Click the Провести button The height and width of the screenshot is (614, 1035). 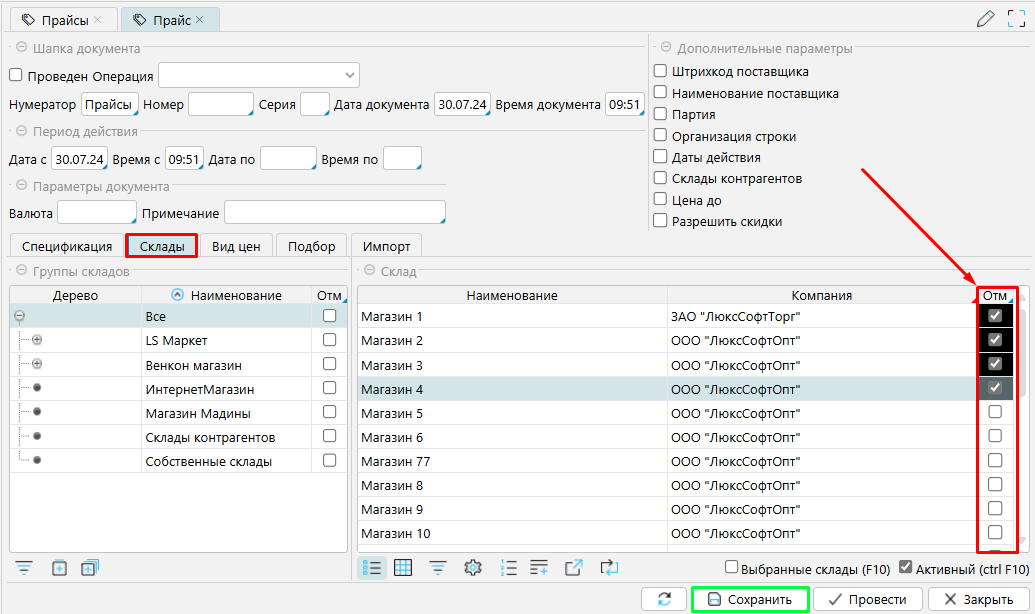click(x=867, y=599)
